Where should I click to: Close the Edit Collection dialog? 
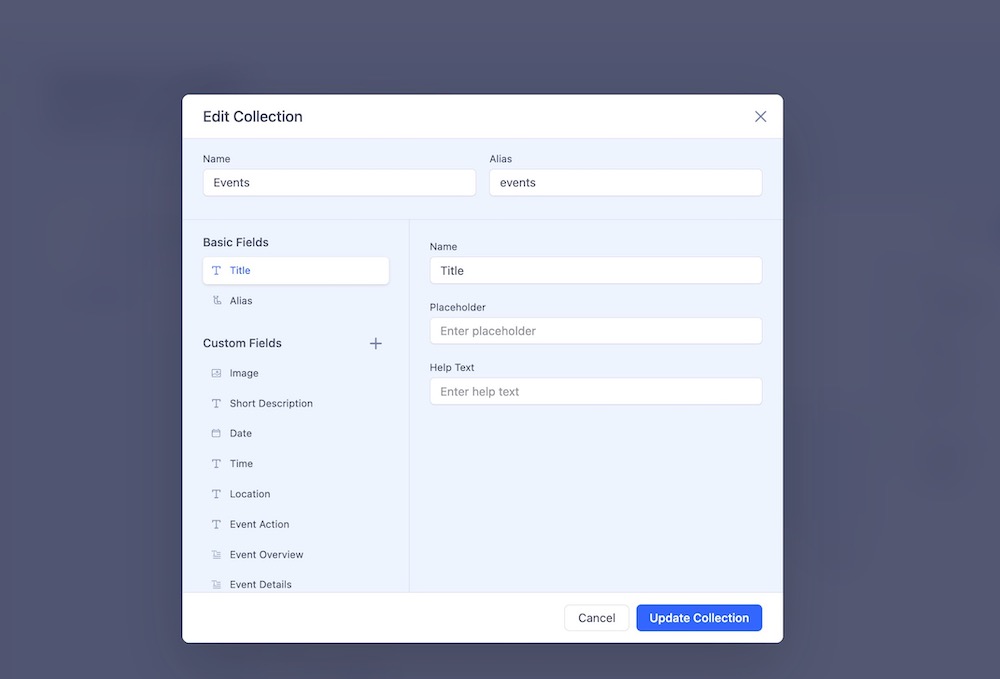(x=760, y=117)
